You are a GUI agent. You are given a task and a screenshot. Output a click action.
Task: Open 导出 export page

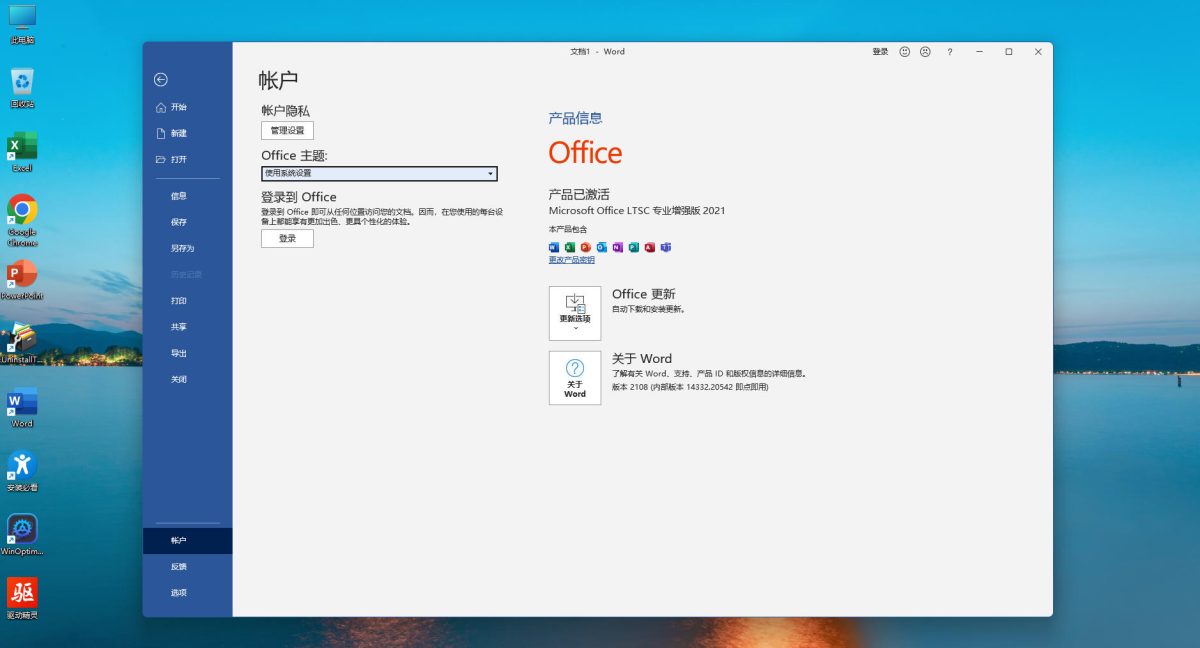(x=187, y=353)
